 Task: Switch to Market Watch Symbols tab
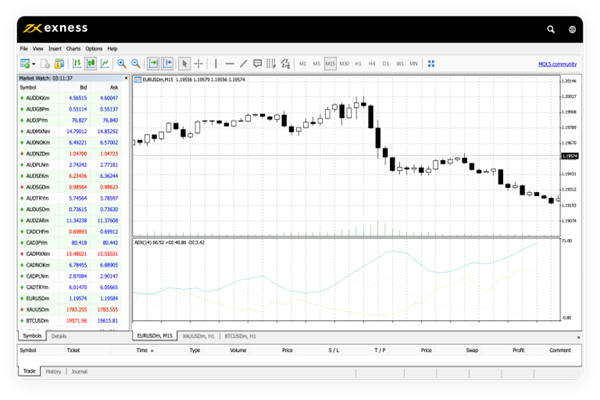click(x=32, y=336)
